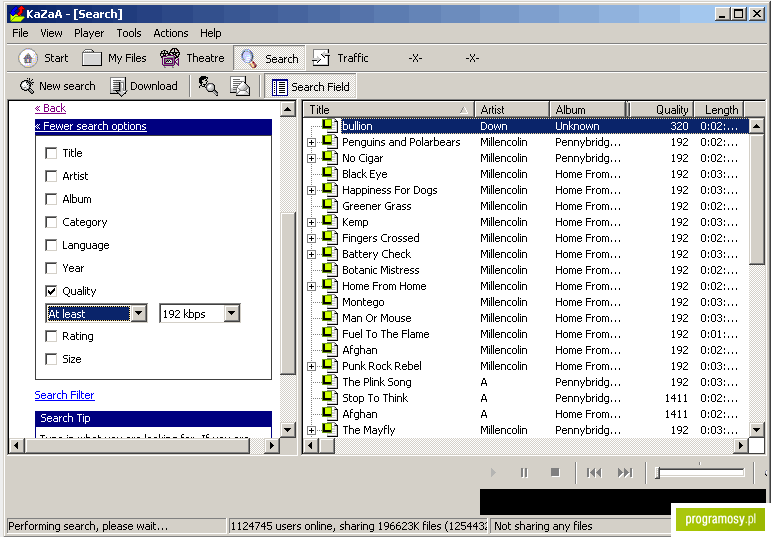The width and height of the screenshot is (771, 537).
Task: Click the KaZaA title bar icon
Action: tap(17, 13)
